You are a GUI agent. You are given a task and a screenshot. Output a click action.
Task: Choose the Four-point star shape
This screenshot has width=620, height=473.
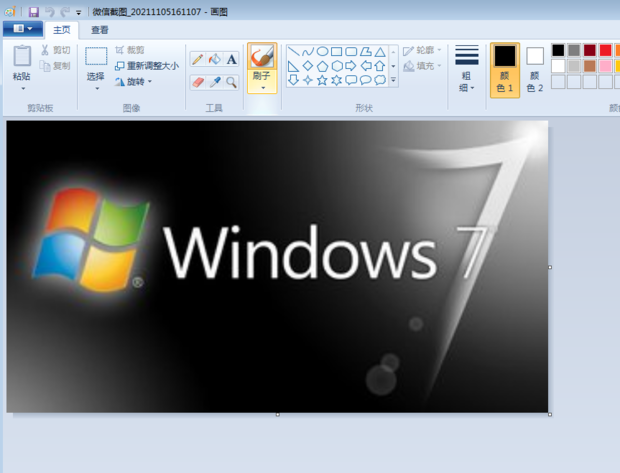point(308,80)
